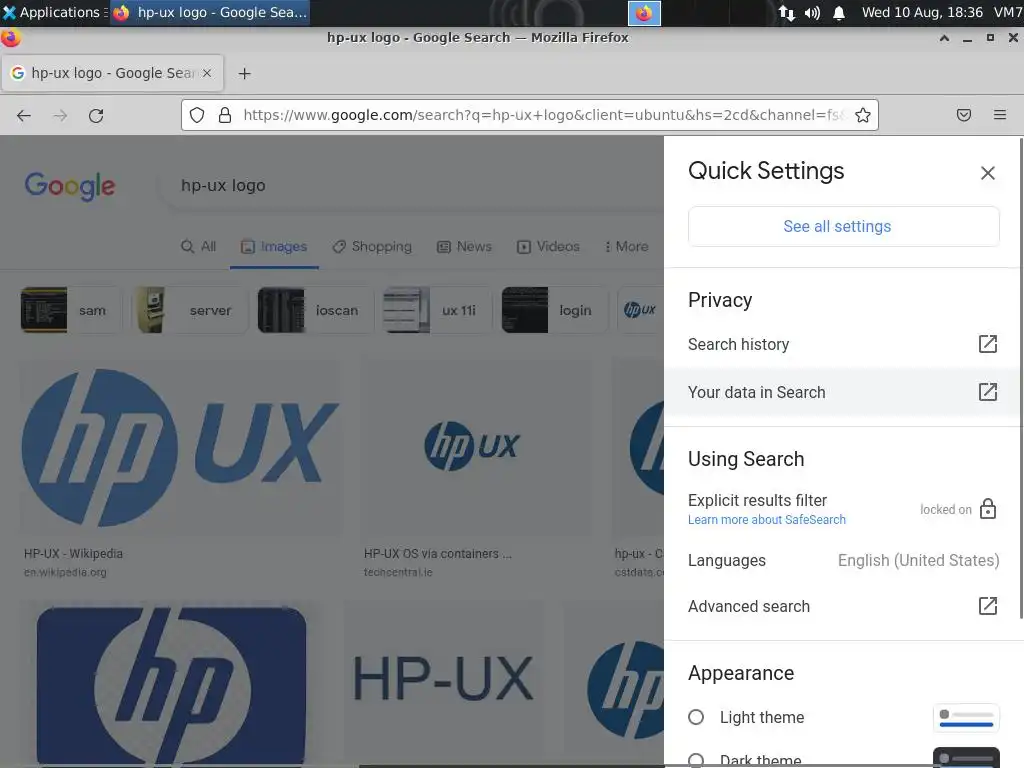Expand the More search options menu
This screenshot has width=1024, height=768.
[626, 247]
